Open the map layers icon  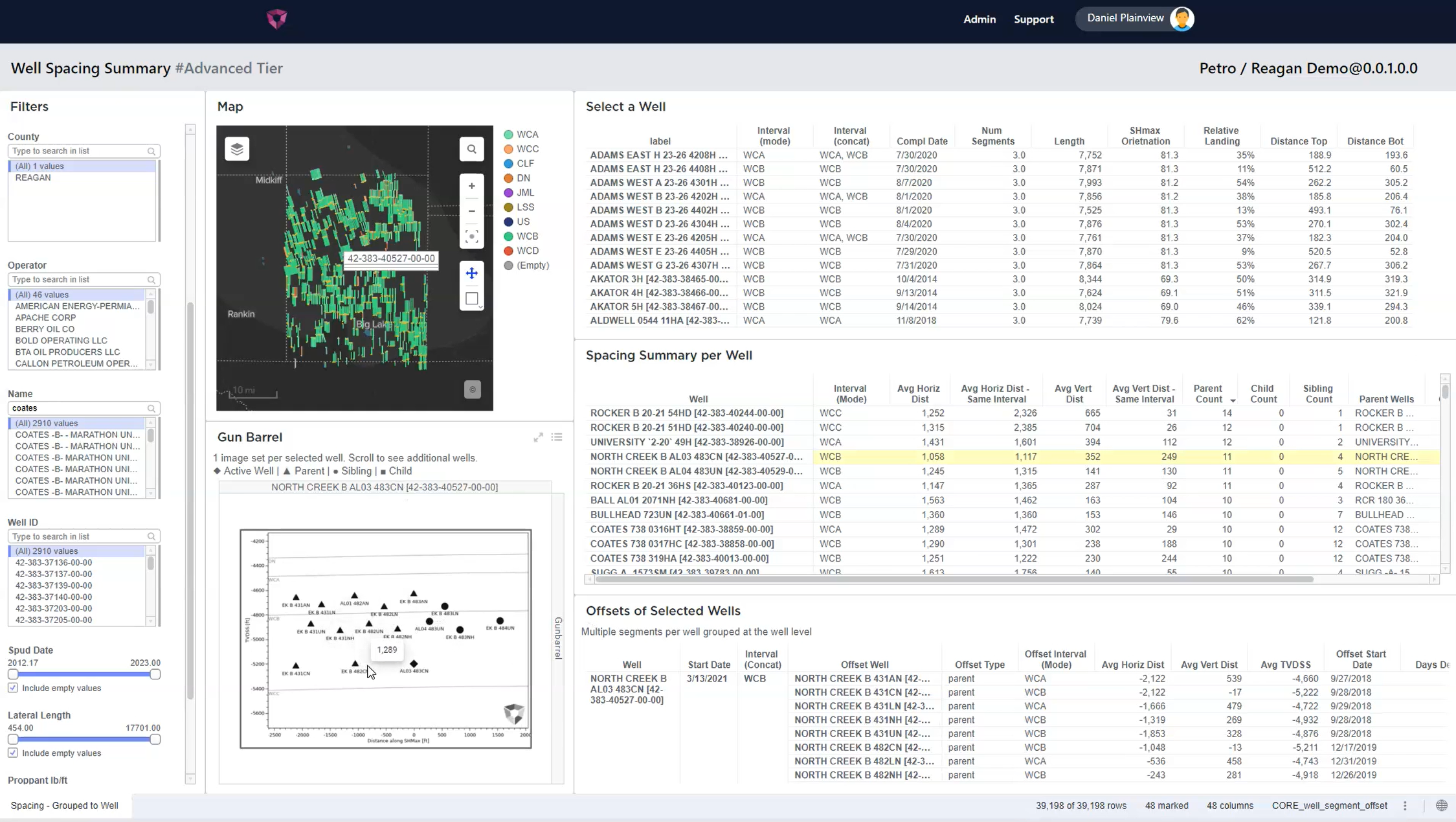[x=237, y=149]
